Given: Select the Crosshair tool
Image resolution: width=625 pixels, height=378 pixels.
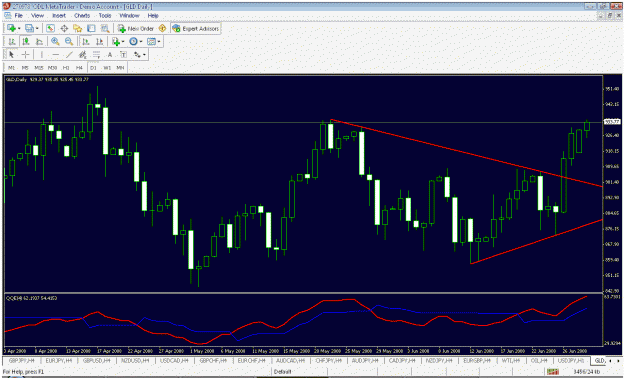Looking at the screenshot, I should pyautogui.click(x=26, y=55).
